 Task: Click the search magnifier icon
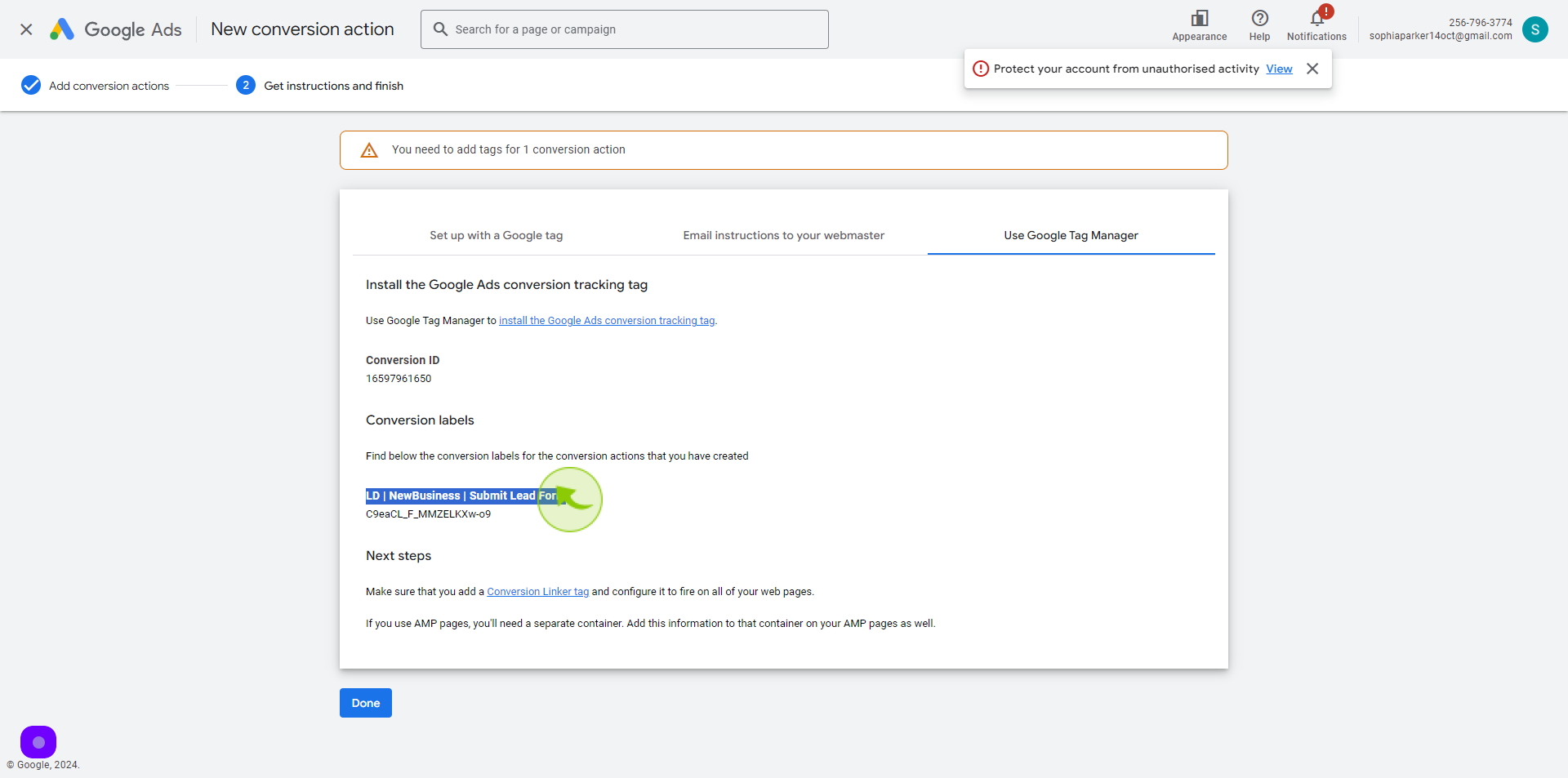440,29
